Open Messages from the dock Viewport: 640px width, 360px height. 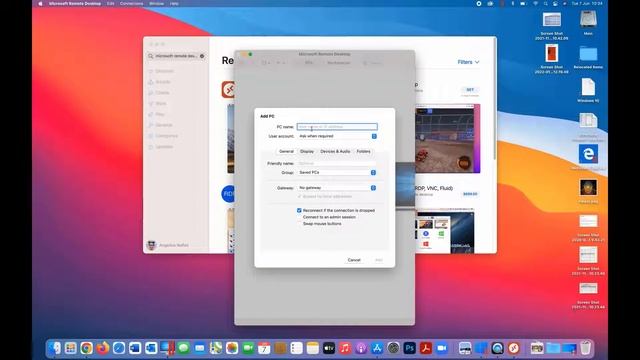point(183,348)
